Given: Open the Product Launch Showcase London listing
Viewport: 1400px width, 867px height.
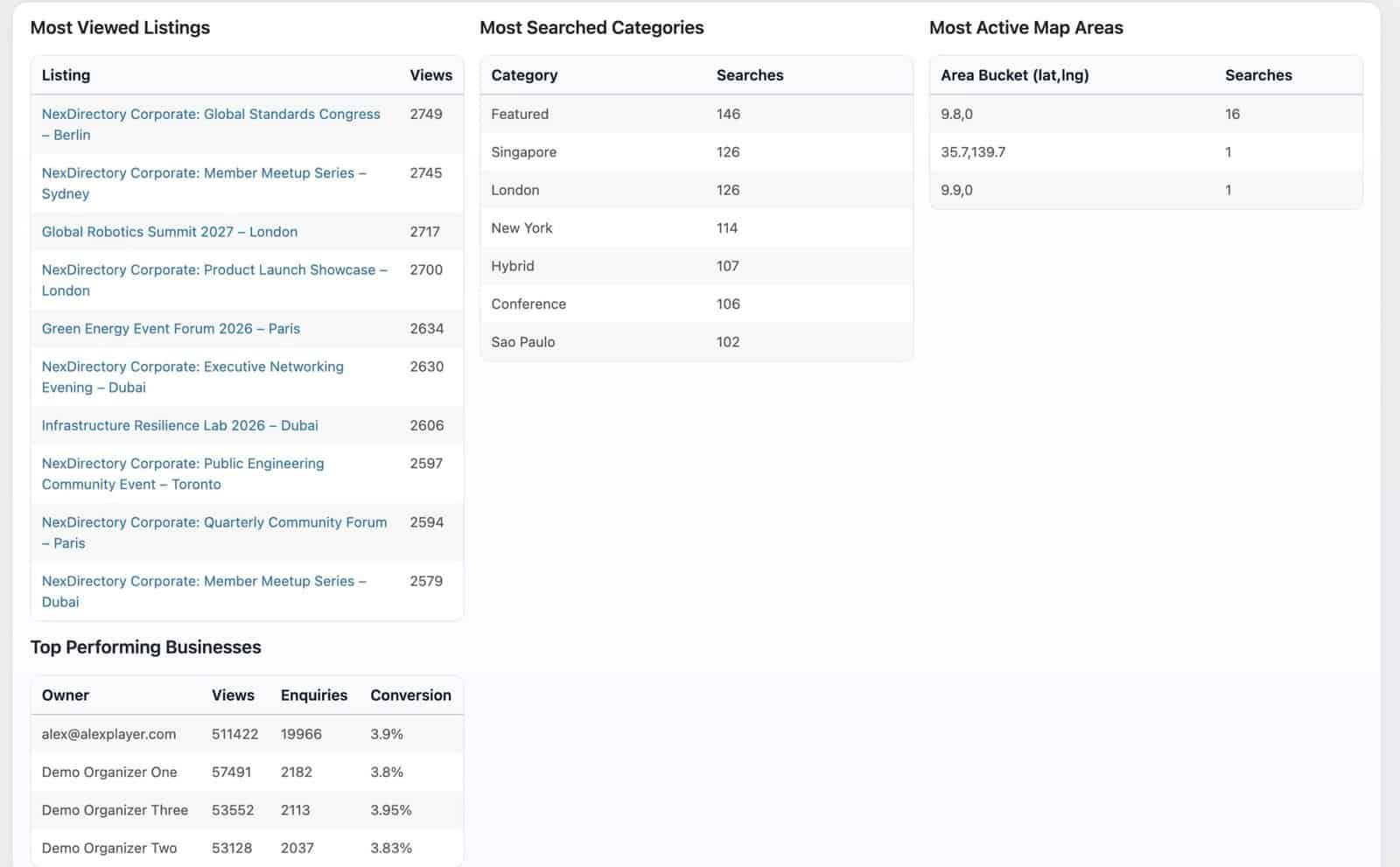Looking at the screenshot, I should tap(214, 270).
